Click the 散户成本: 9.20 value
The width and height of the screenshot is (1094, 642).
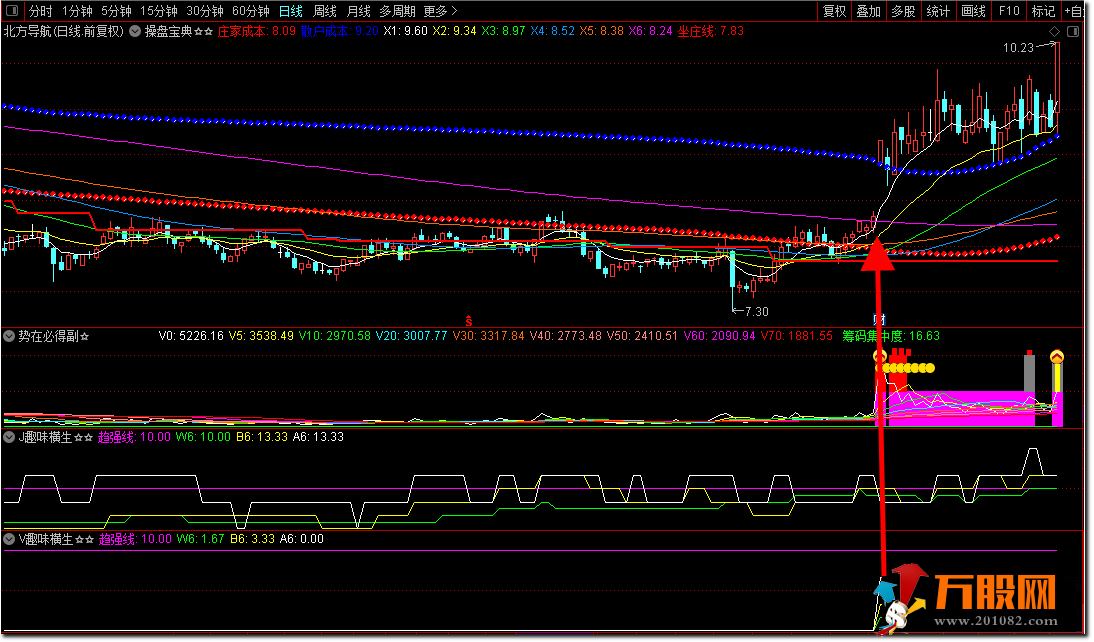tap(340, 31)
